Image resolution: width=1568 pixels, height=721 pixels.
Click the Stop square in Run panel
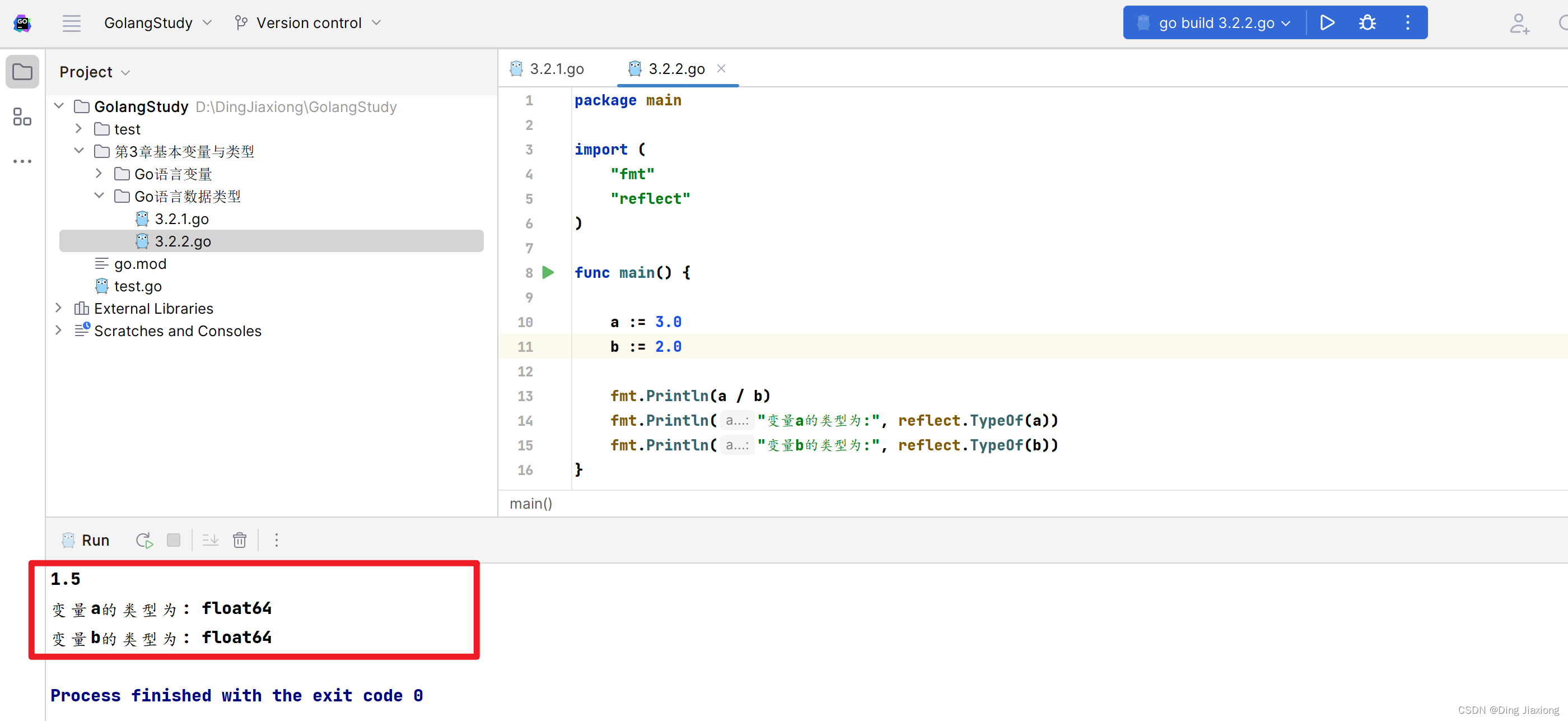[174, 540]
